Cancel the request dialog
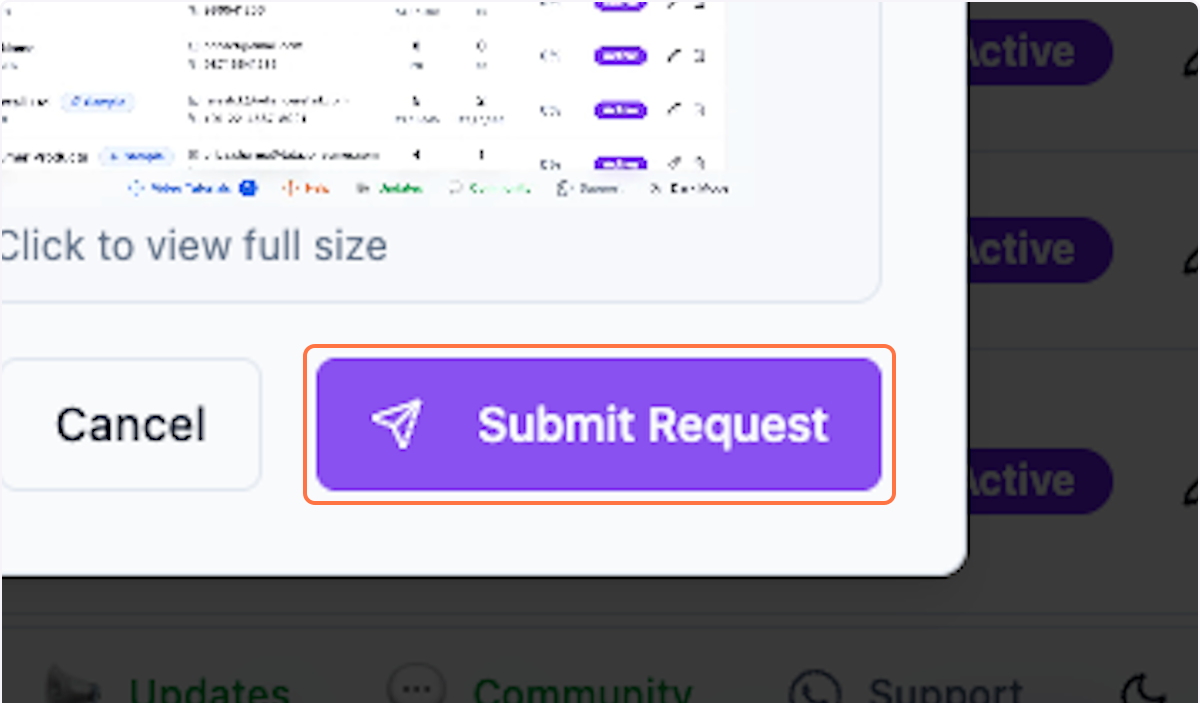1200x703 pixels. [x=130, y=424]
